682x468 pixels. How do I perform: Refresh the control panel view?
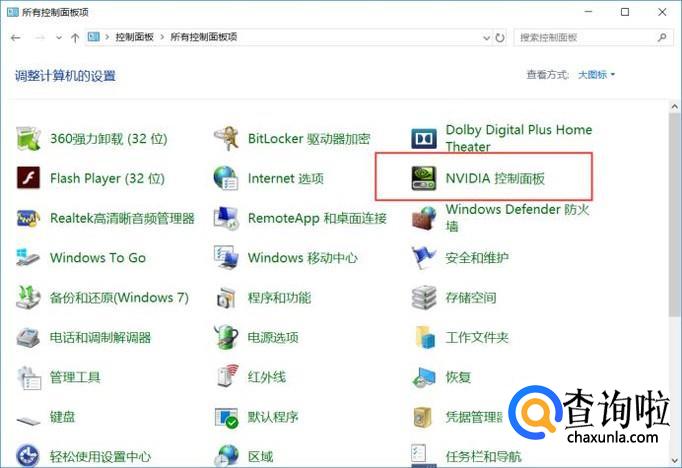click(500, 38)
